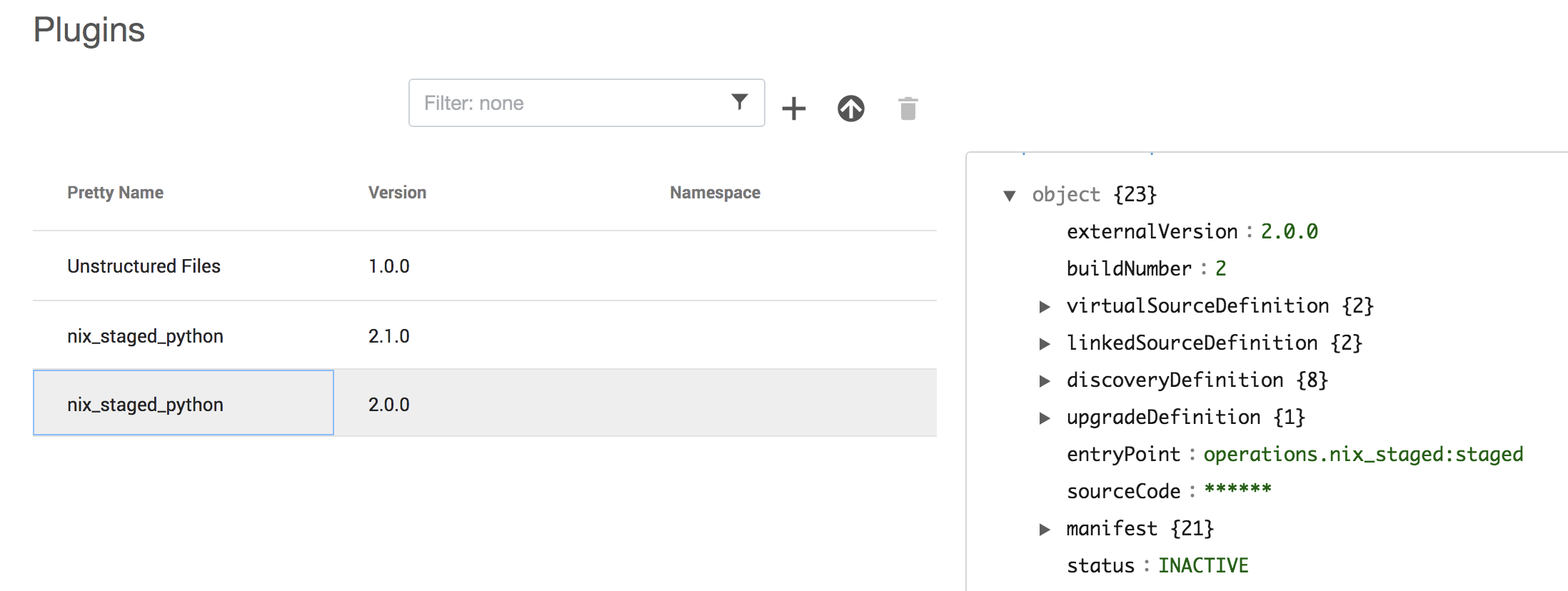Expand the manifest node
1568x591 pixels.
(x=1045, y=530)
